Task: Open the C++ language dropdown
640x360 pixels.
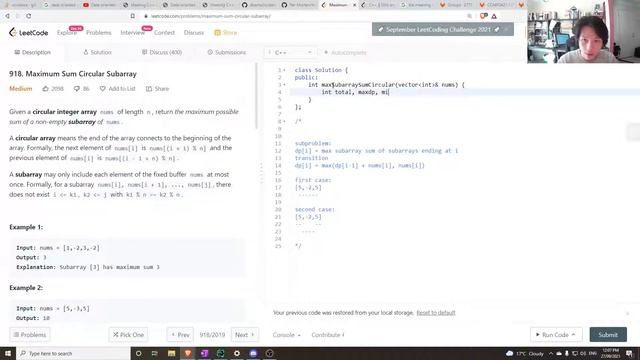Action: 290,52
